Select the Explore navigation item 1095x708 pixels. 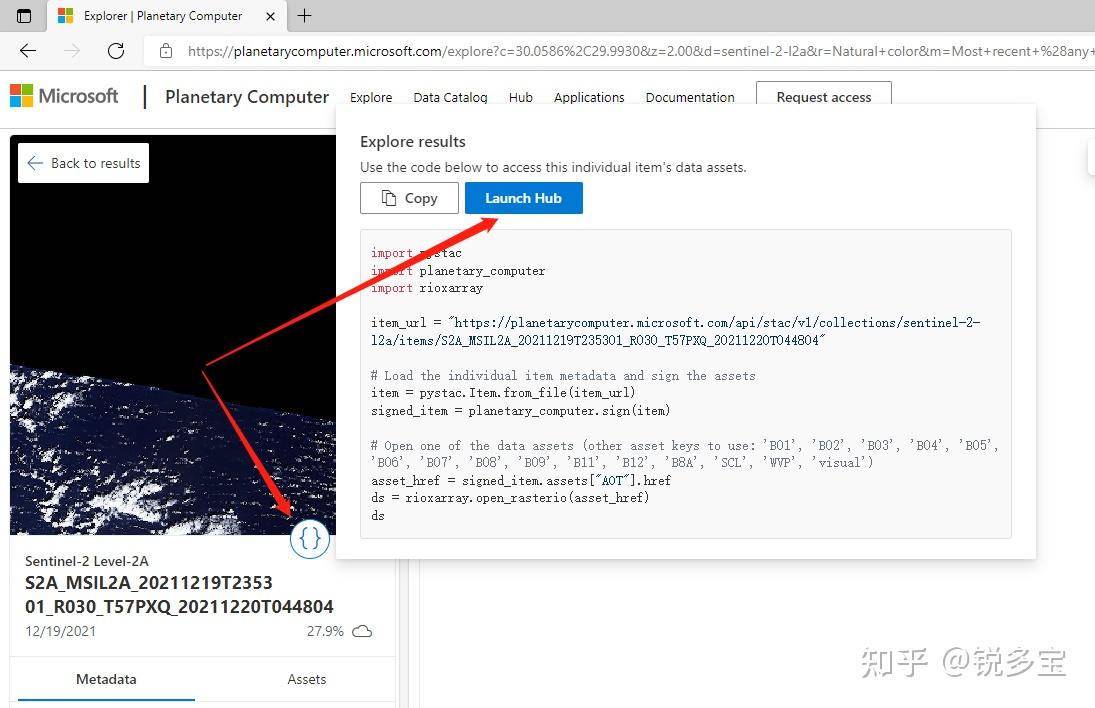click(x=370, y=97)
